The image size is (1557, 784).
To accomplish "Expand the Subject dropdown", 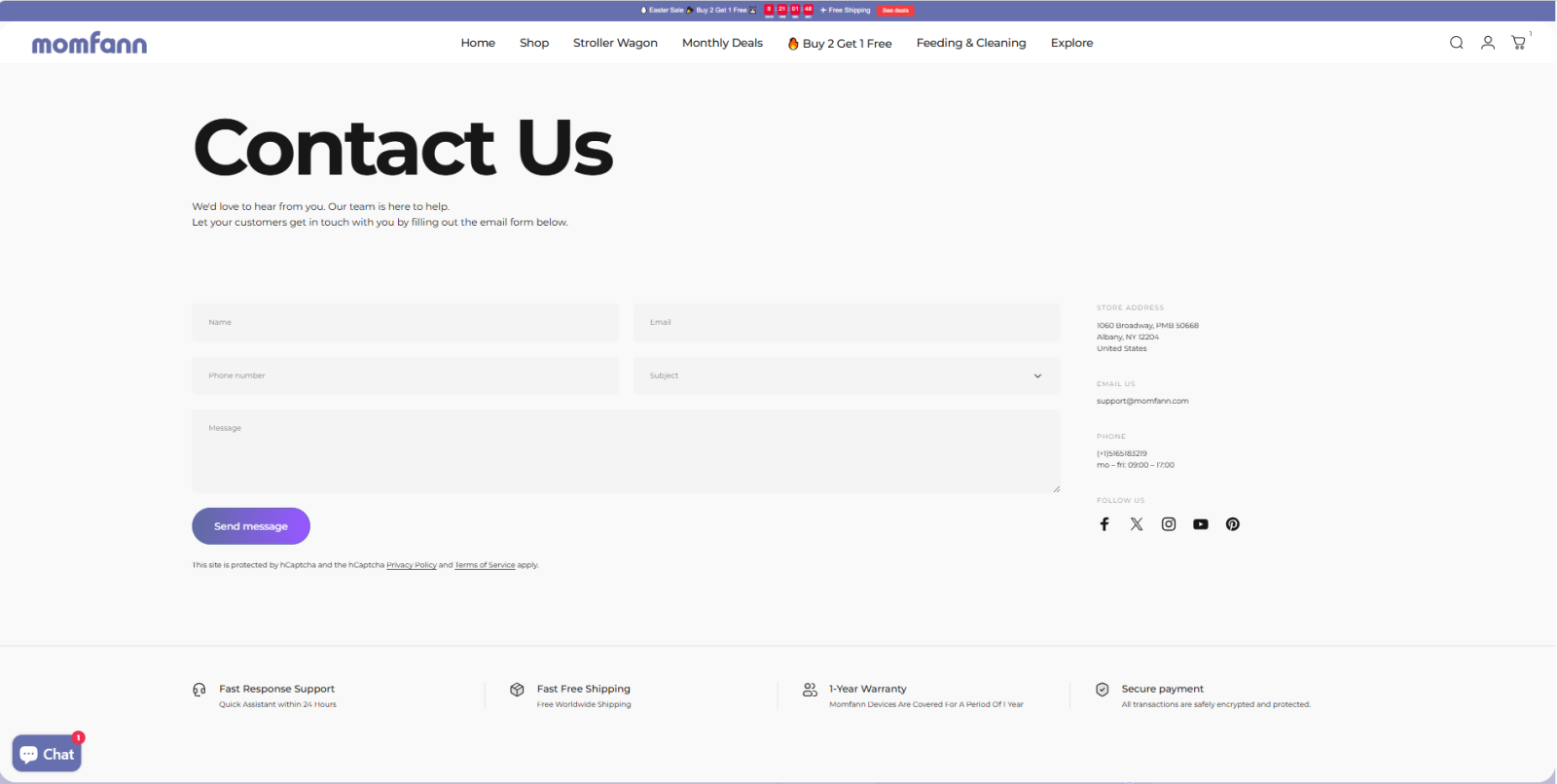I will 847,375.
